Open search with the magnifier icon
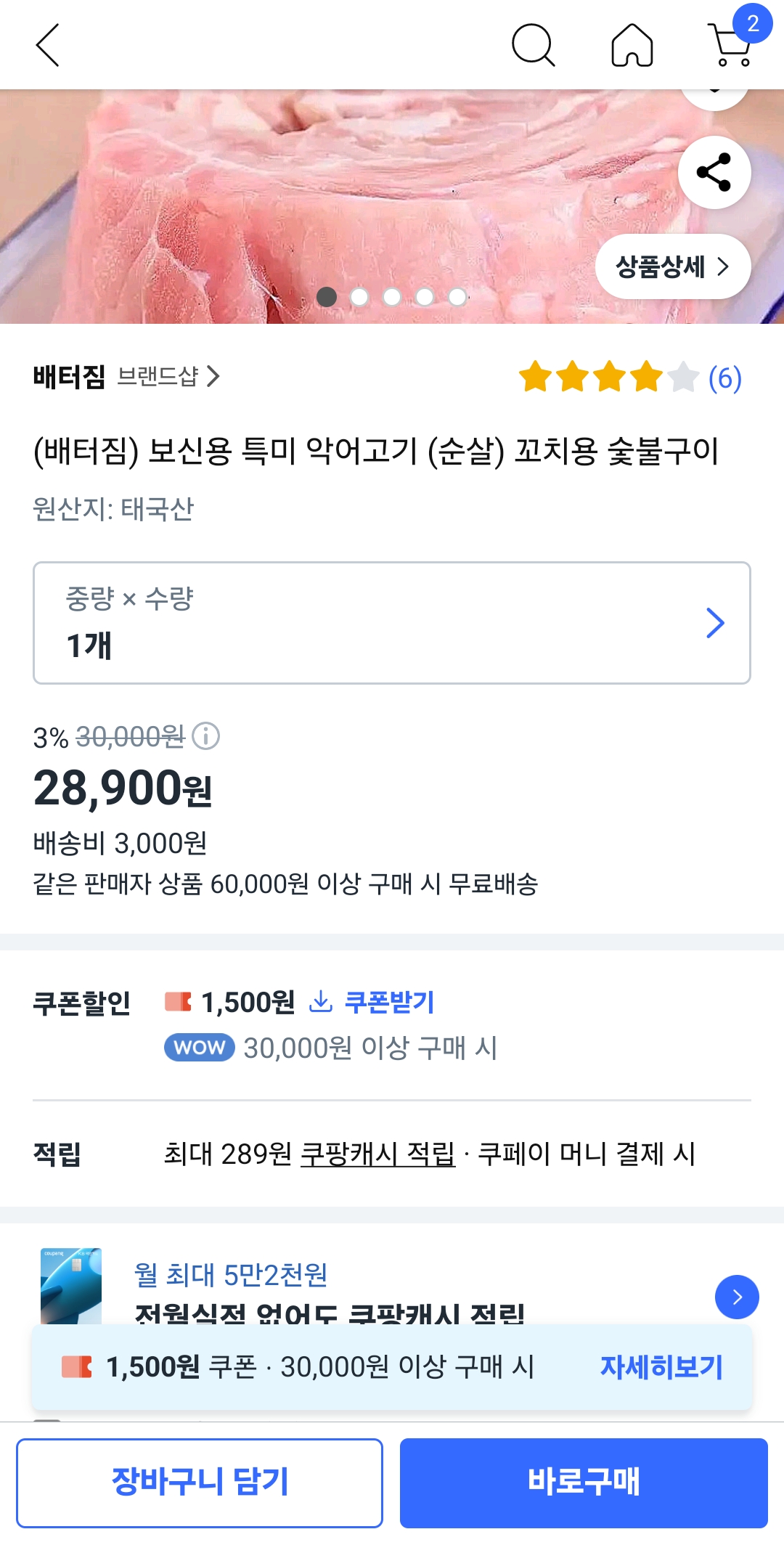 click(533, 45)
